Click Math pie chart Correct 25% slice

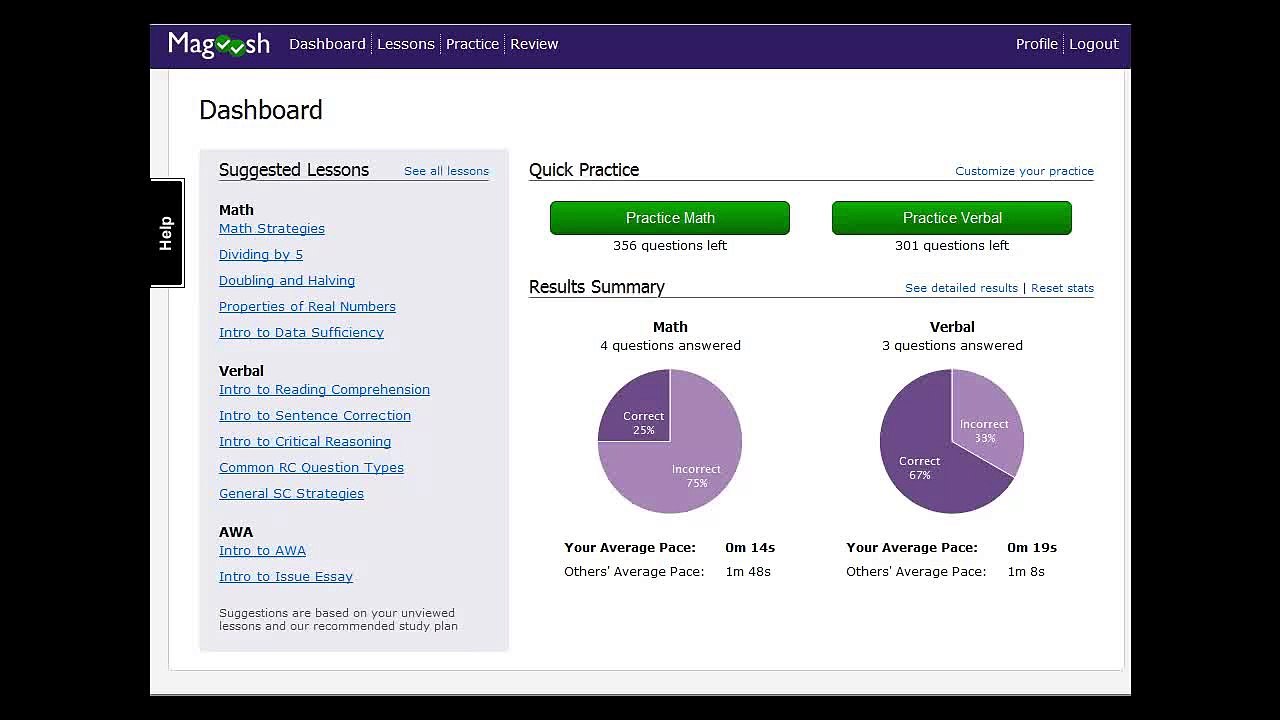[640, 412]
